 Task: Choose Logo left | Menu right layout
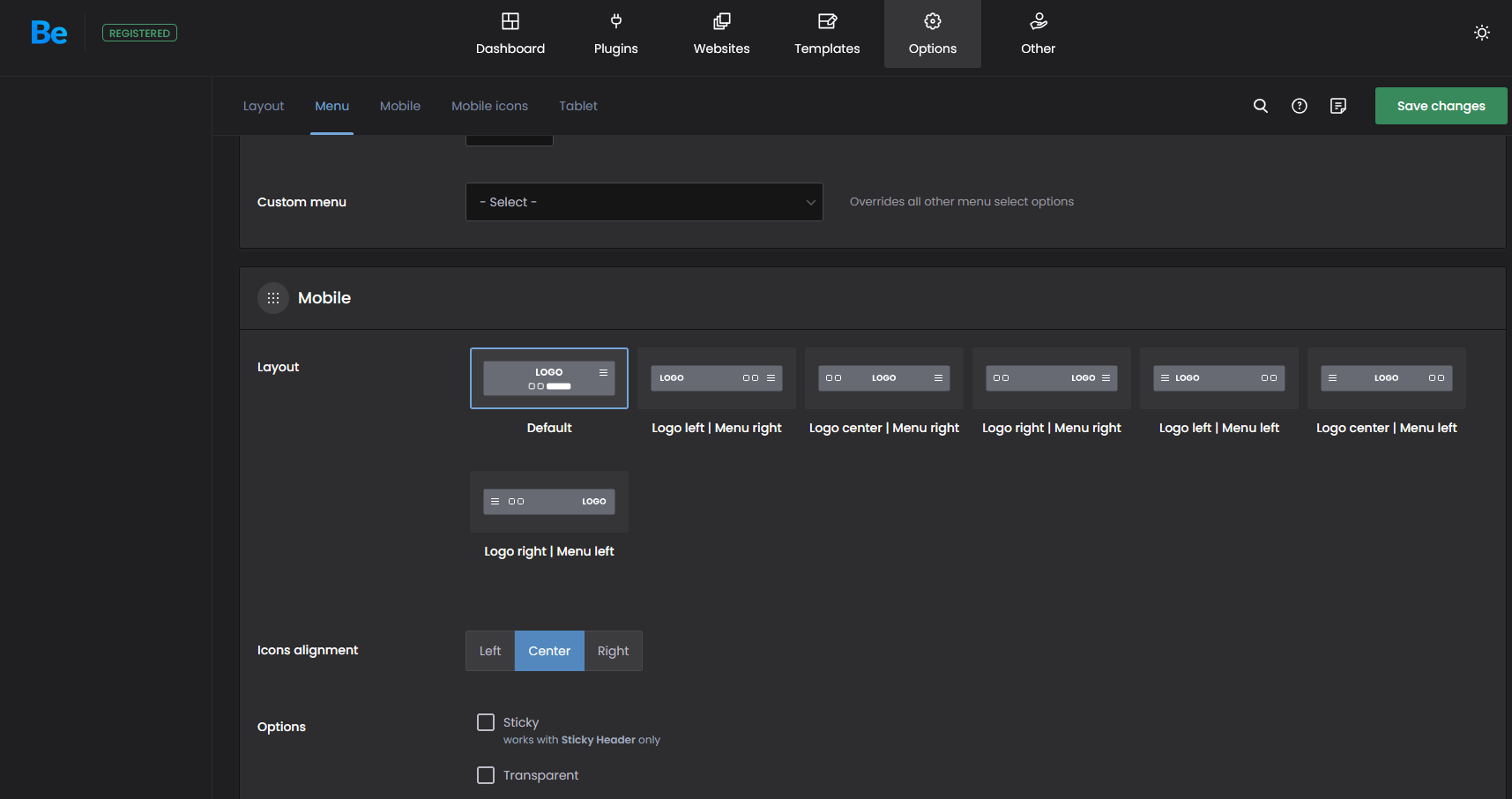[x=717, y=378]
